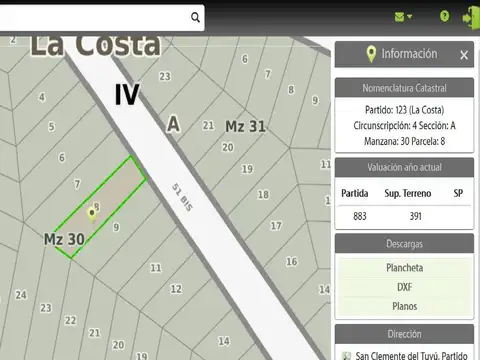Select parcel 23 near La Costa label
This screenshot has width=480, height=360.
[165, 76]
